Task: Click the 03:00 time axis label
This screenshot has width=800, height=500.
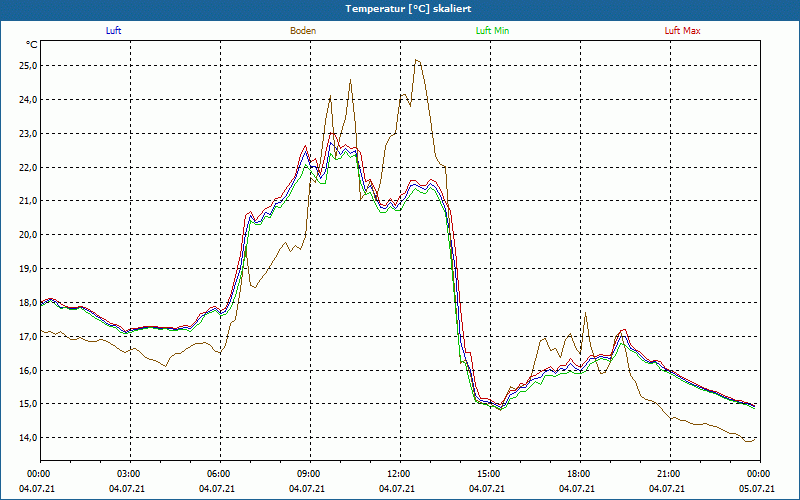Action: coord(130,474)
